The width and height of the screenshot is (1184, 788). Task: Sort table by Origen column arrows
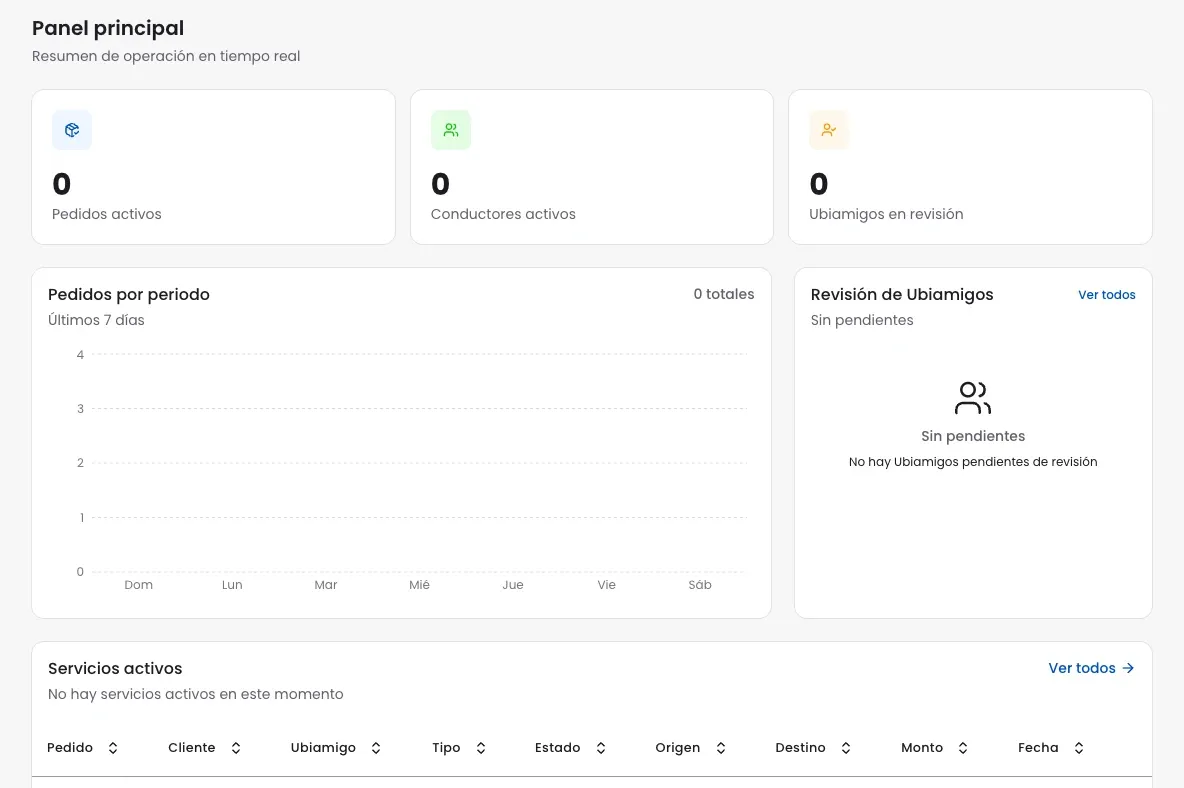(x=720, y=748)
